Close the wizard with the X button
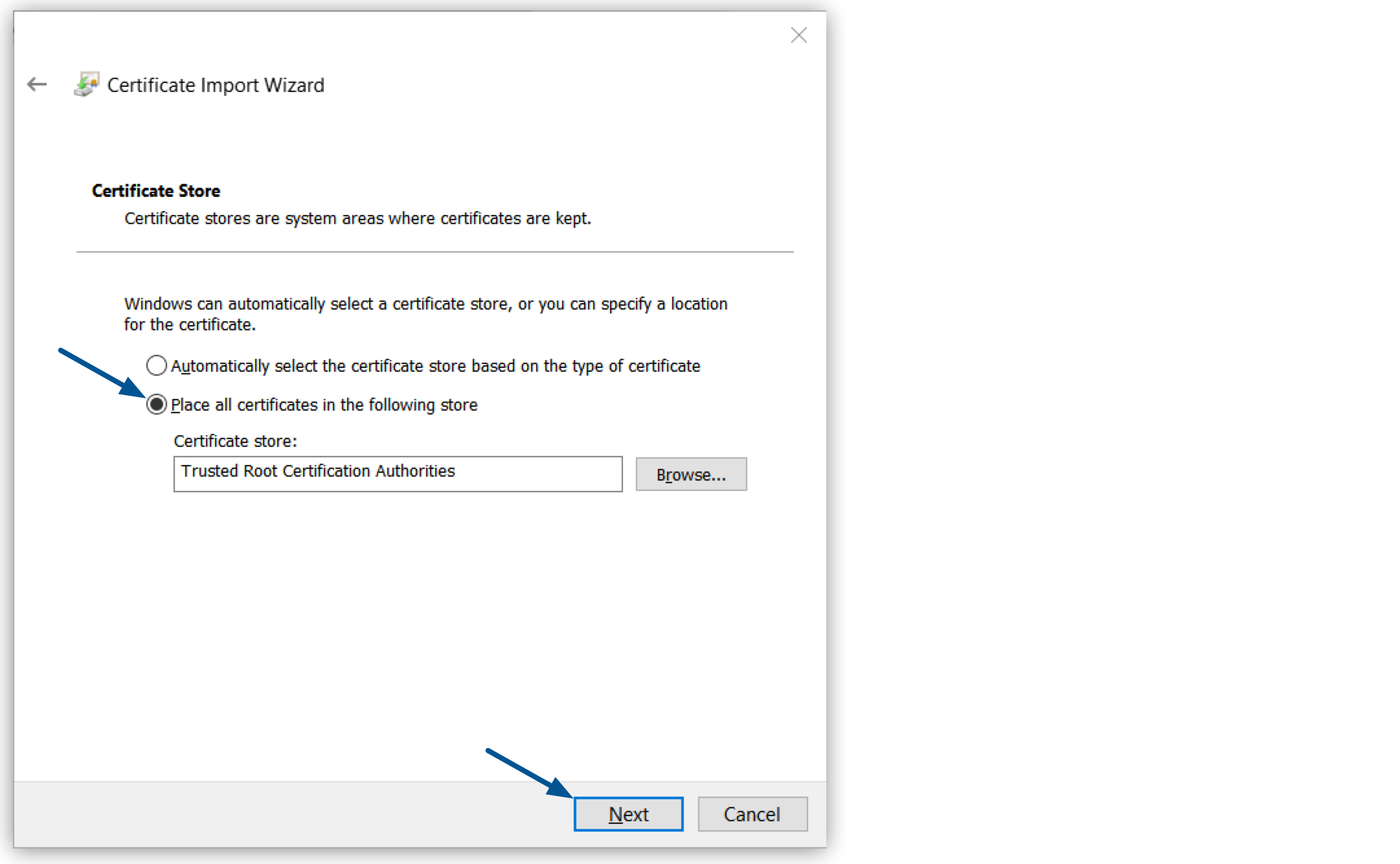This screenshot has width=1400, height=864. coord(798,36)
